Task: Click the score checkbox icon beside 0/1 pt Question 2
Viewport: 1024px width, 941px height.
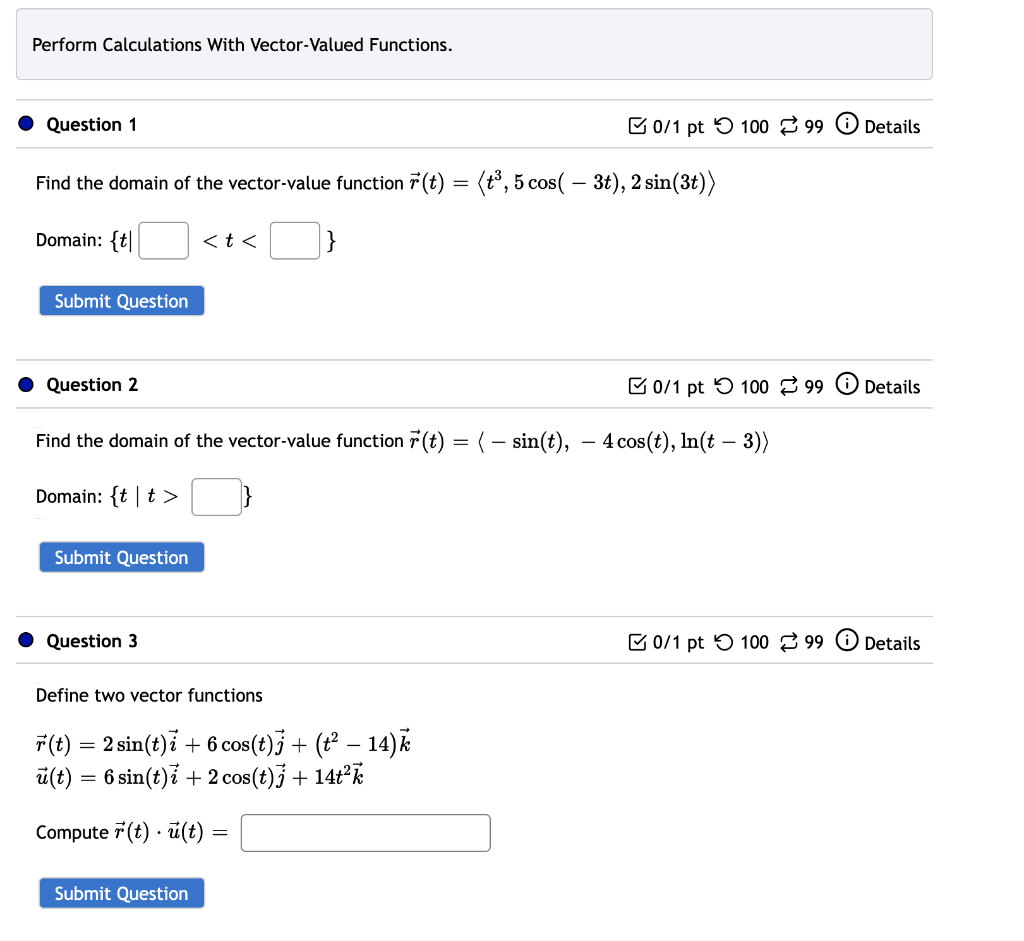Action: [x=637, y=386]
